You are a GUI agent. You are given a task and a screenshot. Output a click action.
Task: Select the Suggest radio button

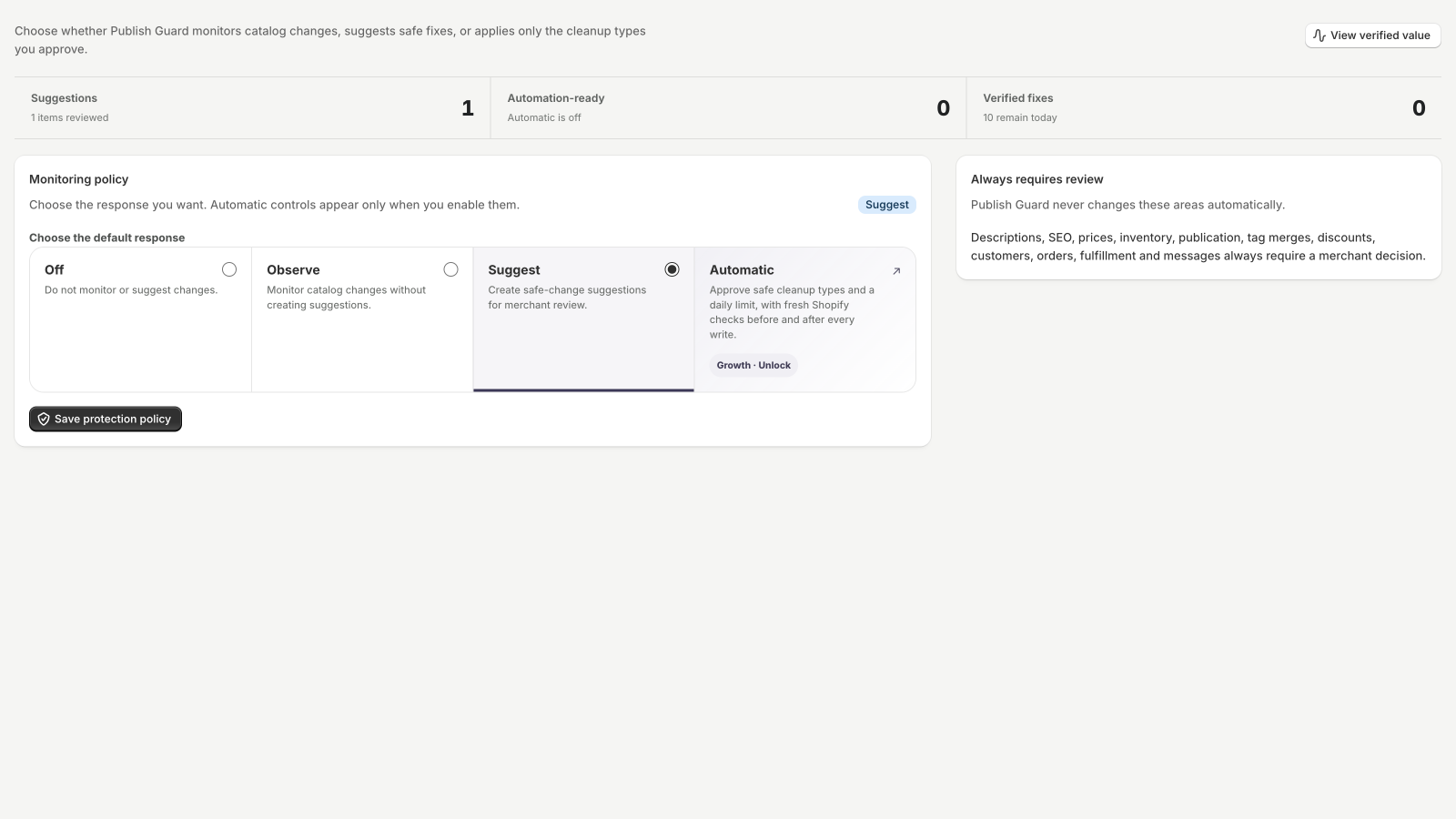click(x=672, y=269)
